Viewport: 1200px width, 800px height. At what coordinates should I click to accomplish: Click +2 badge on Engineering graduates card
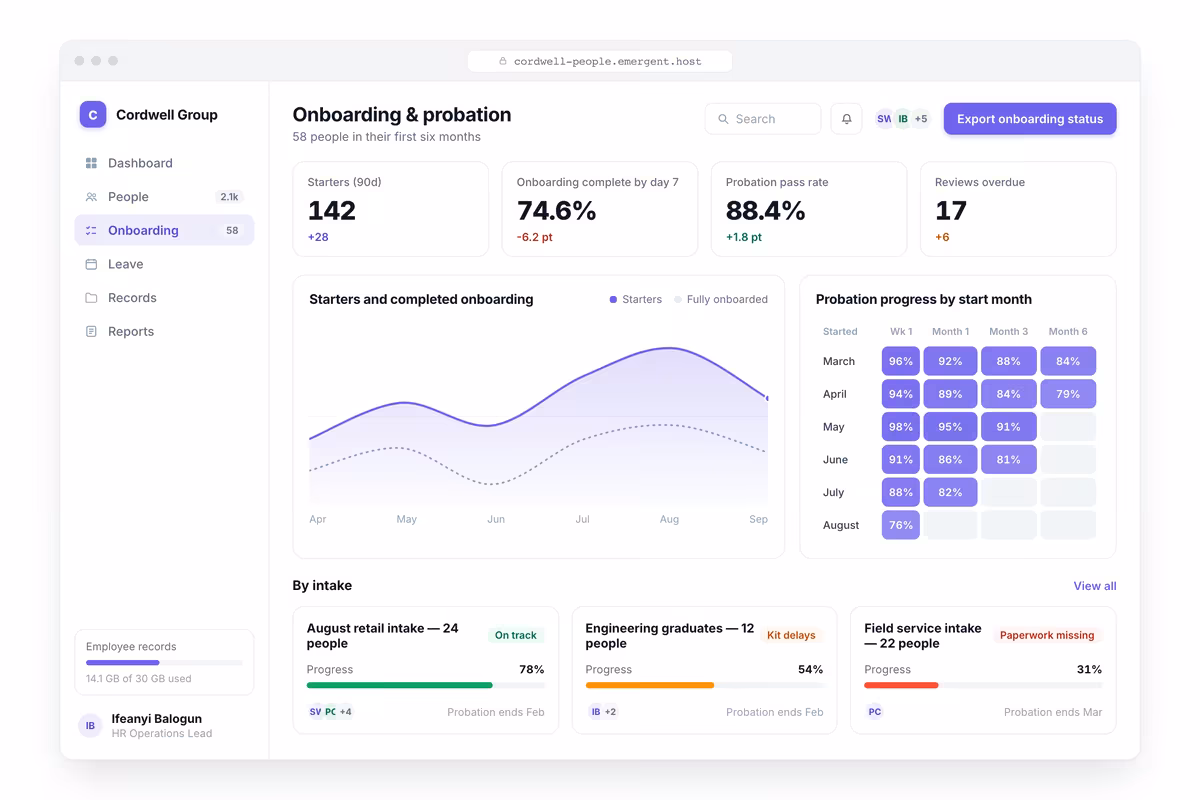tap(610, 712)
